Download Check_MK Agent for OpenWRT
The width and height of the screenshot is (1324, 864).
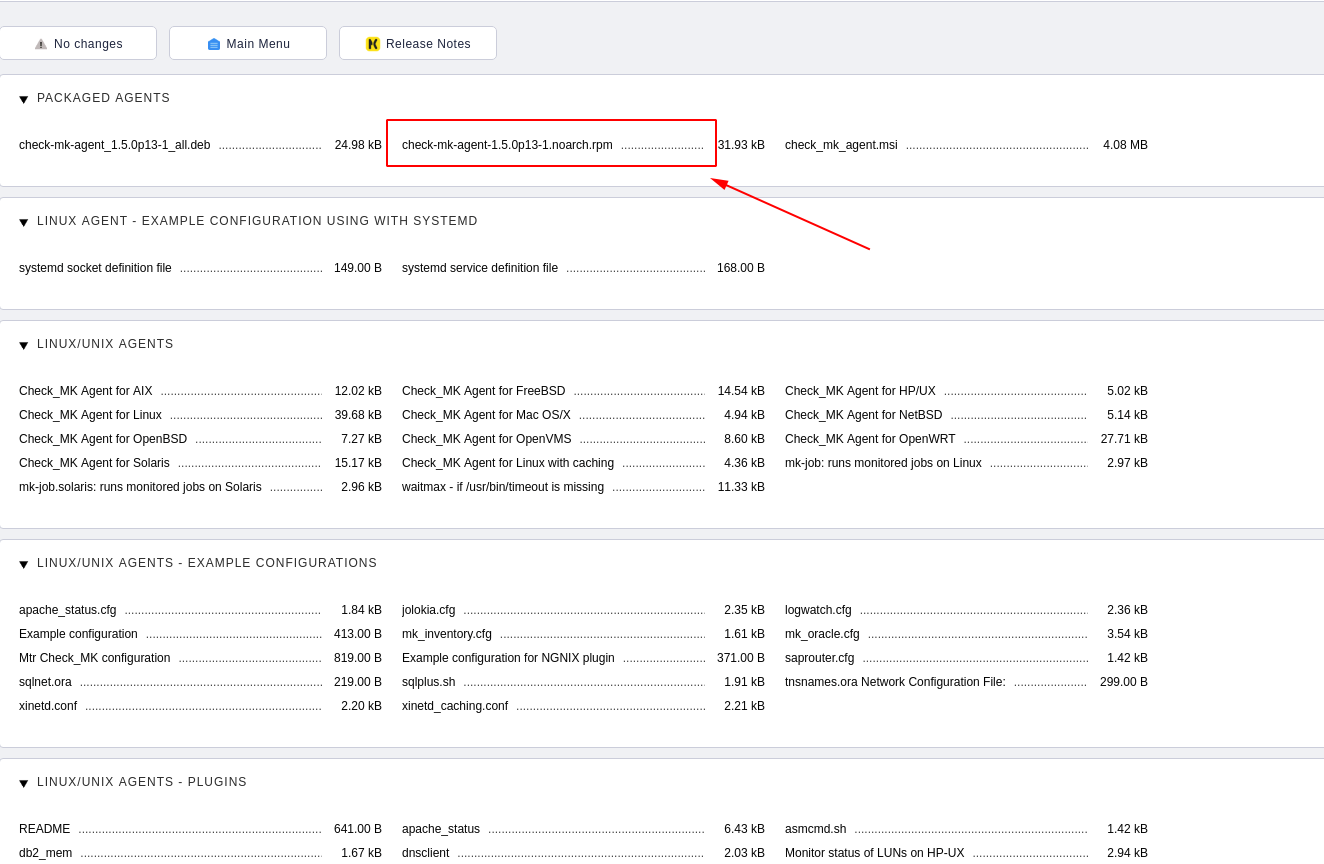[x=870, y=439]
